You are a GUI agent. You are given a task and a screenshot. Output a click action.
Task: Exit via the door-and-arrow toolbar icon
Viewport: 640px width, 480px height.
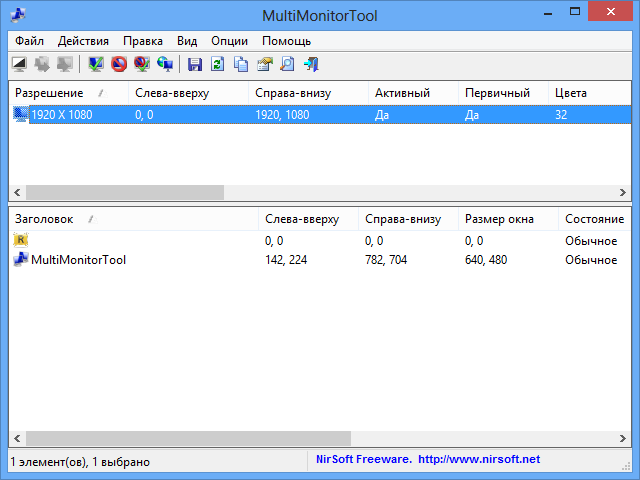[311, 64]
